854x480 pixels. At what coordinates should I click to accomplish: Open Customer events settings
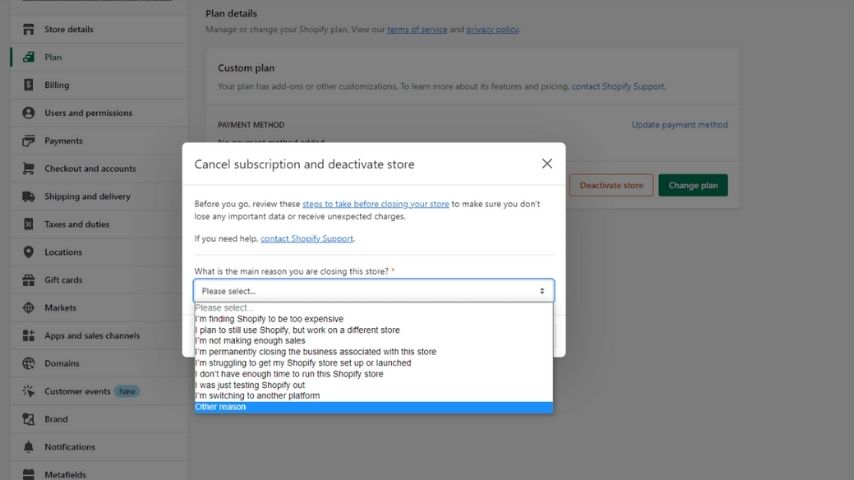click(x=100, y=391)
